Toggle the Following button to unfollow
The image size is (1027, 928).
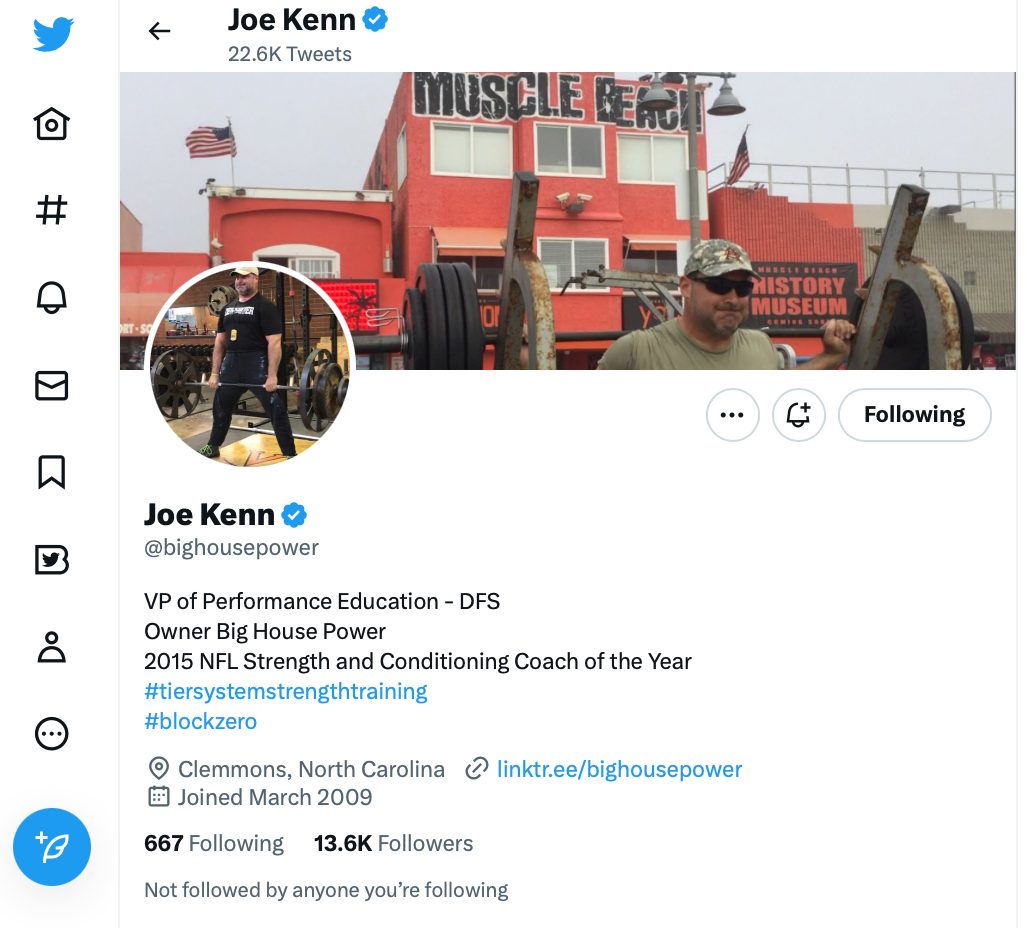914,415
